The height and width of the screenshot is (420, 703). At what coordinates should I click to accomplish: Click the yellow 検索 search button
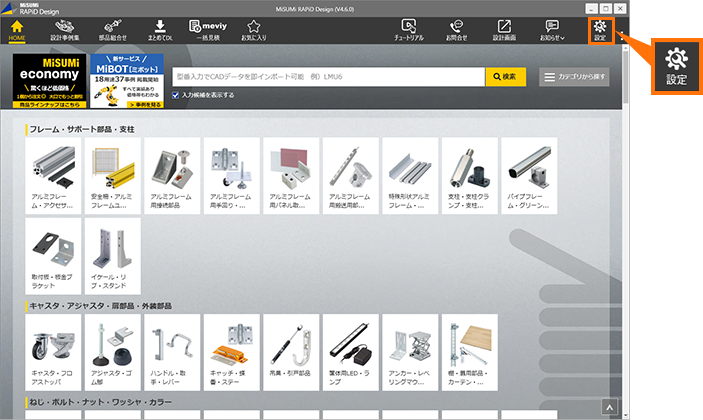coord(505,77)
